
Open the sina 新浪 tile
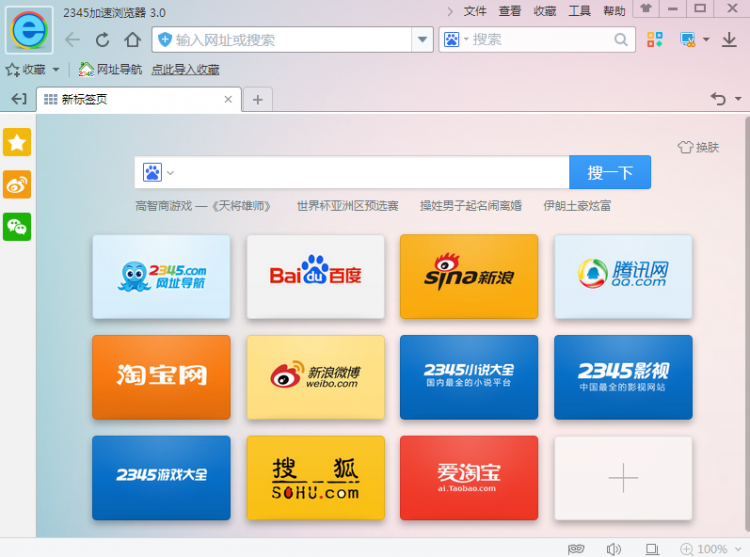tap(469, 276)
